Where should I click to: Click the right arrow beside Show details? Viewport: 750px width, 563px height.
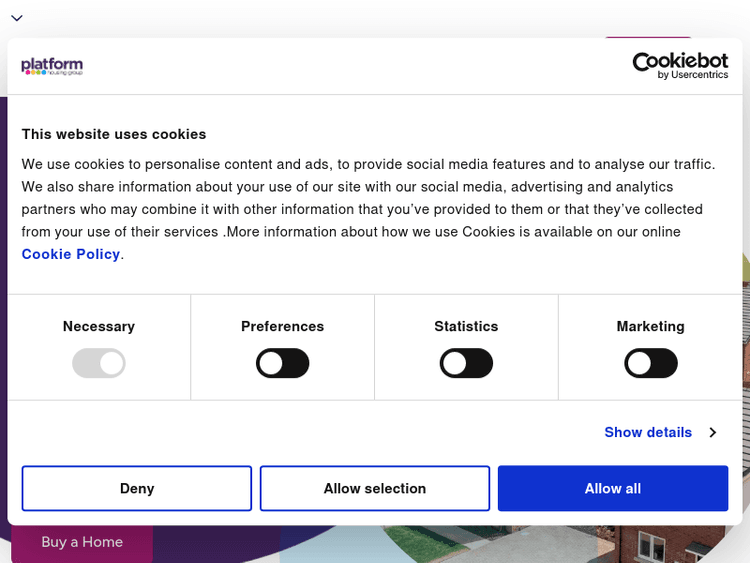[712, 433]
